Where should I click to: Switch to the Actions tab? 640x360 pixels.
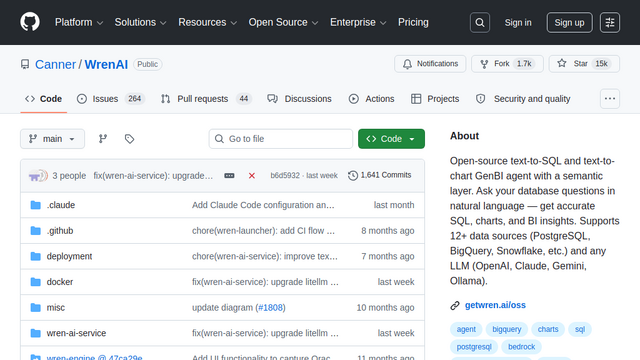(x=371, y=99)
